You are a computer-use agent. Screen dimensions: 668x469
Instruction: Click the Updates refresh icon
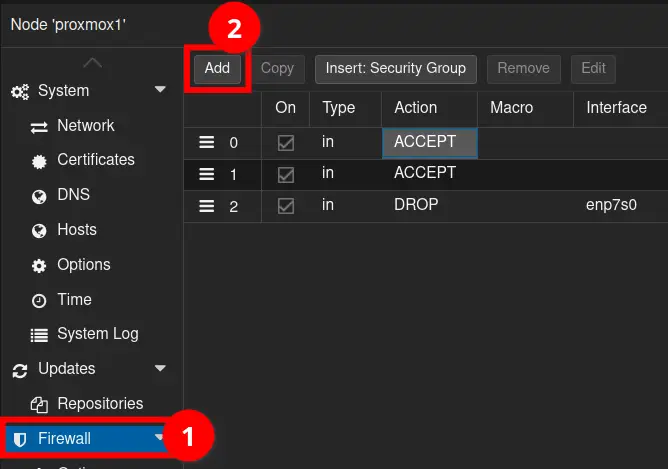pyautogui.click(x=20, y=371)
